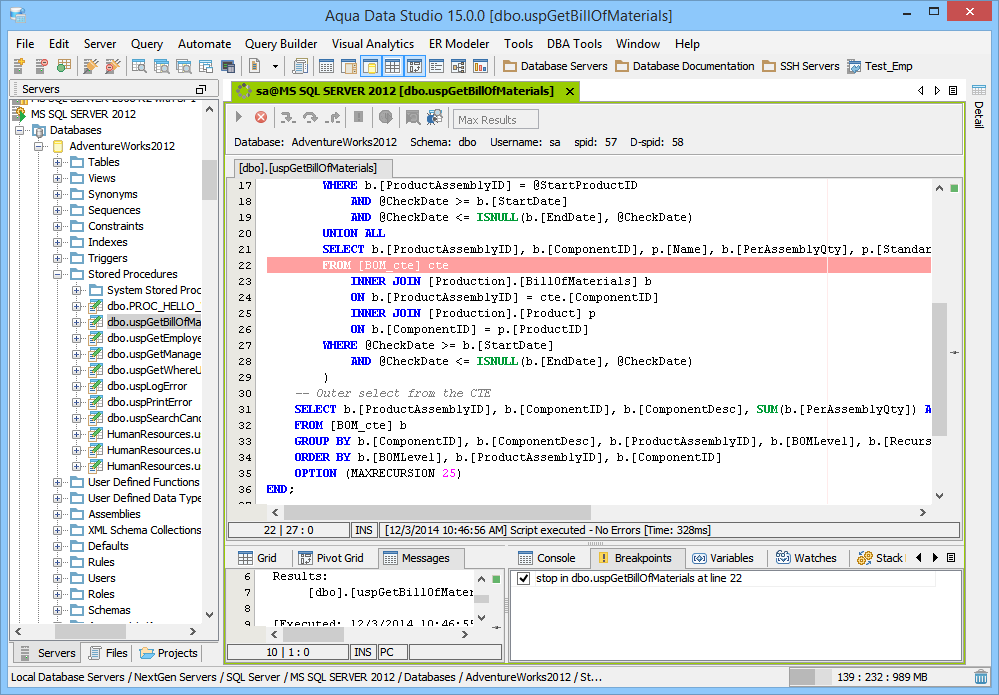Expand the User Defined Functions node

pyautogui.click(x=59, y=482)
